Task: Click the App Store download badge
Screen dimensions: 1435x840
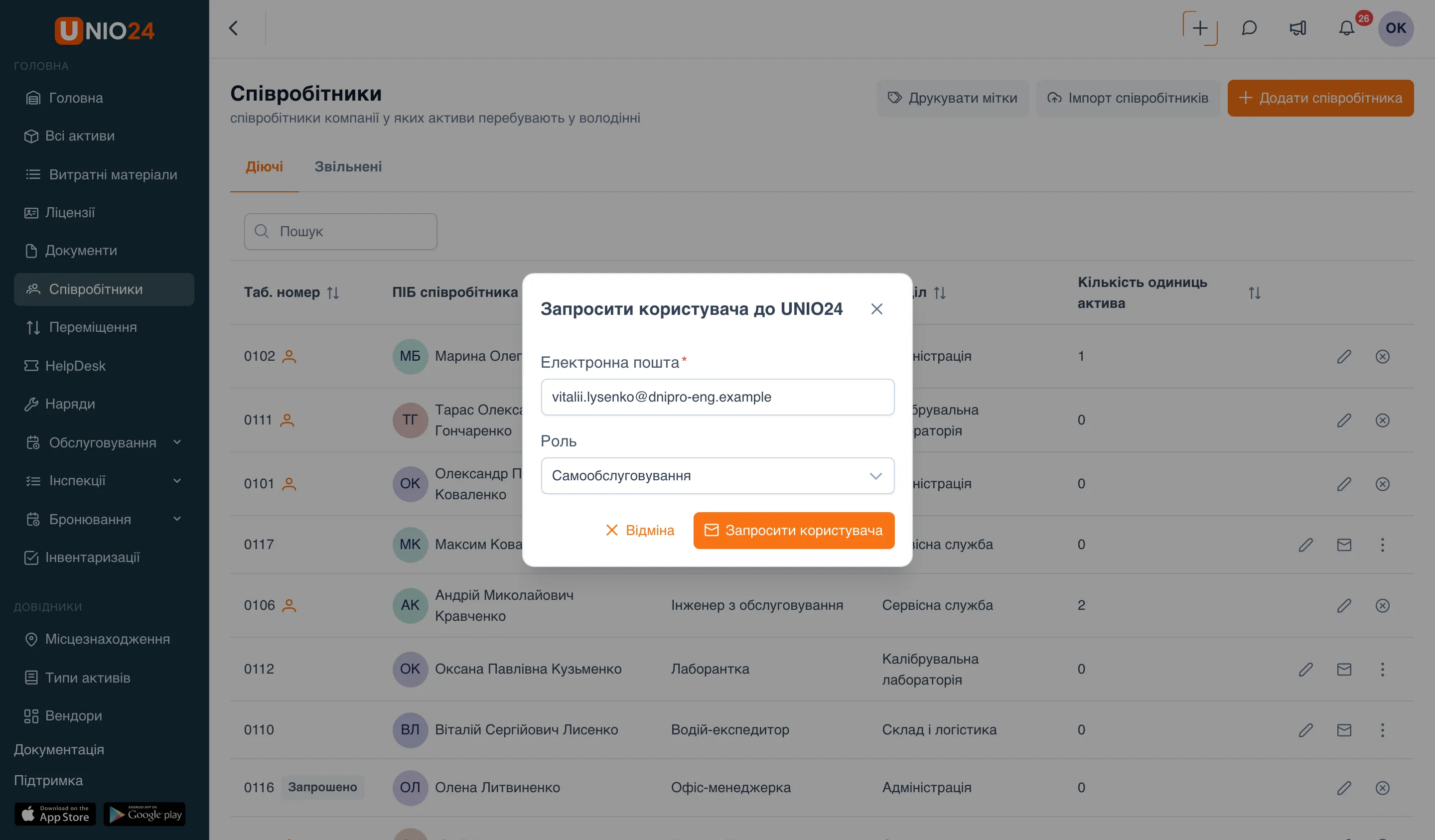Action: 55,815
